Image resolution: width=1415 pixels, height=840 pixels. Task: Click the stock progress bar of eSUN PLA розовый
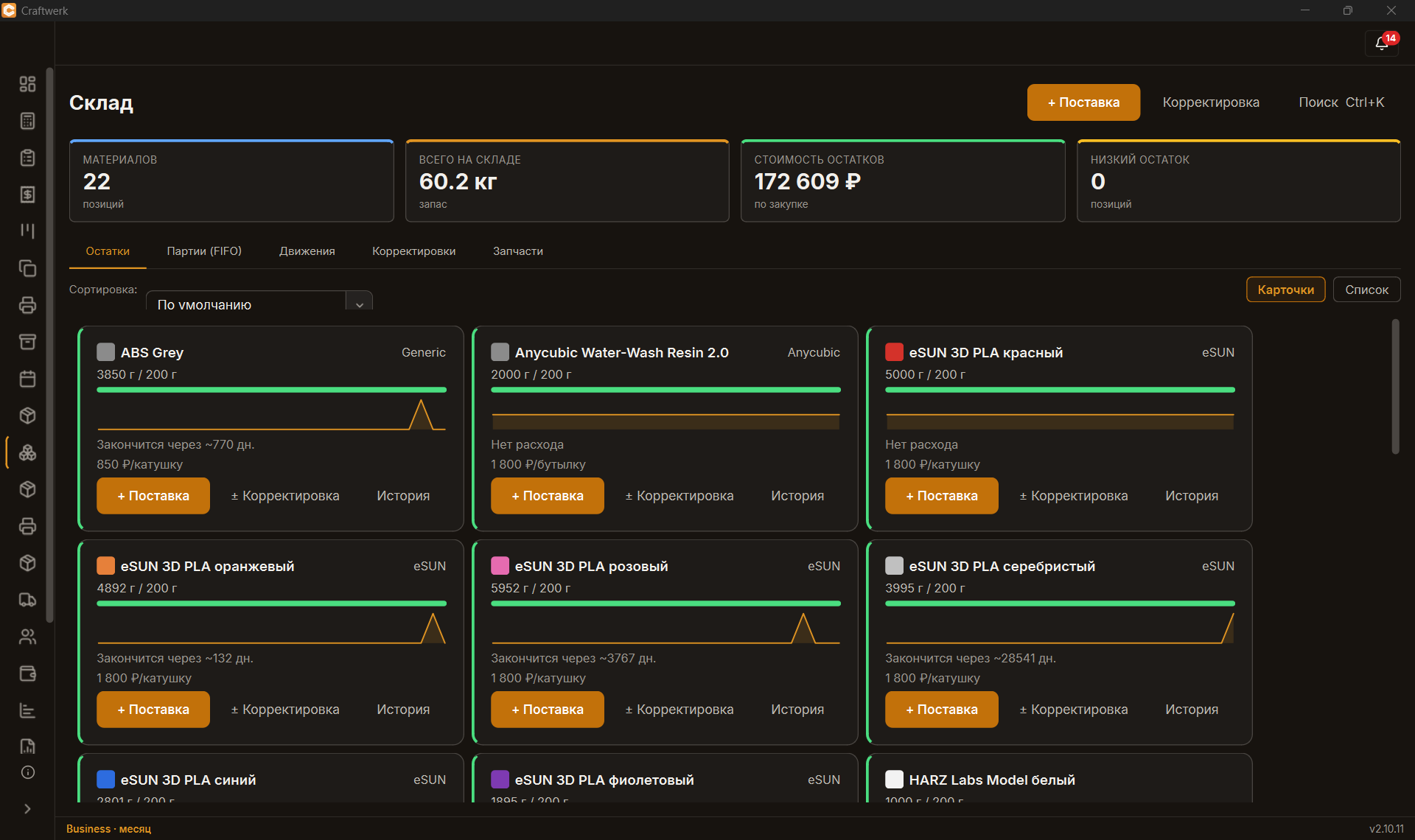(x=665, y=603)
